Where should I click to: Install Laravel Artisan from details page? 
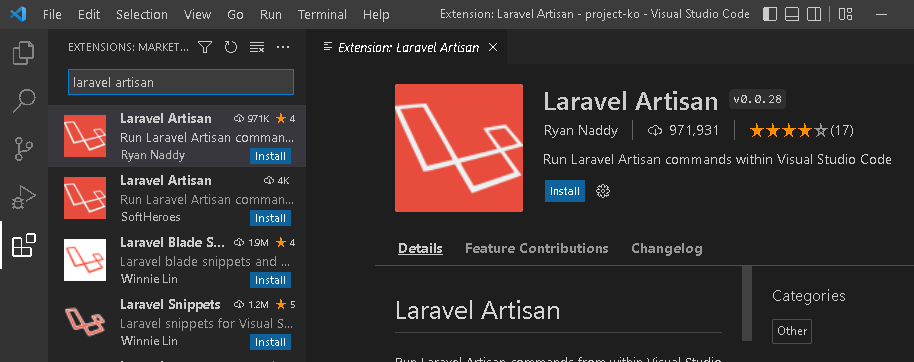[x=565, y=191]
